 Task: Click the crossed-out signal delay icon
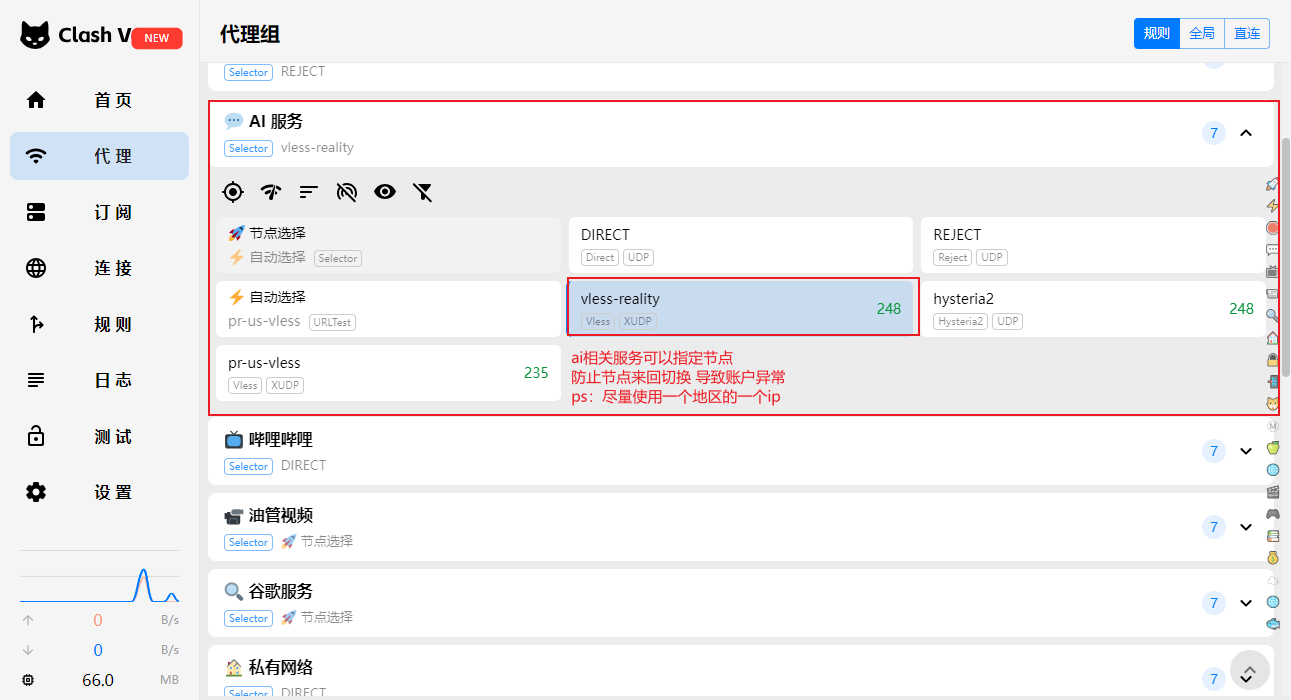(347, 192)
